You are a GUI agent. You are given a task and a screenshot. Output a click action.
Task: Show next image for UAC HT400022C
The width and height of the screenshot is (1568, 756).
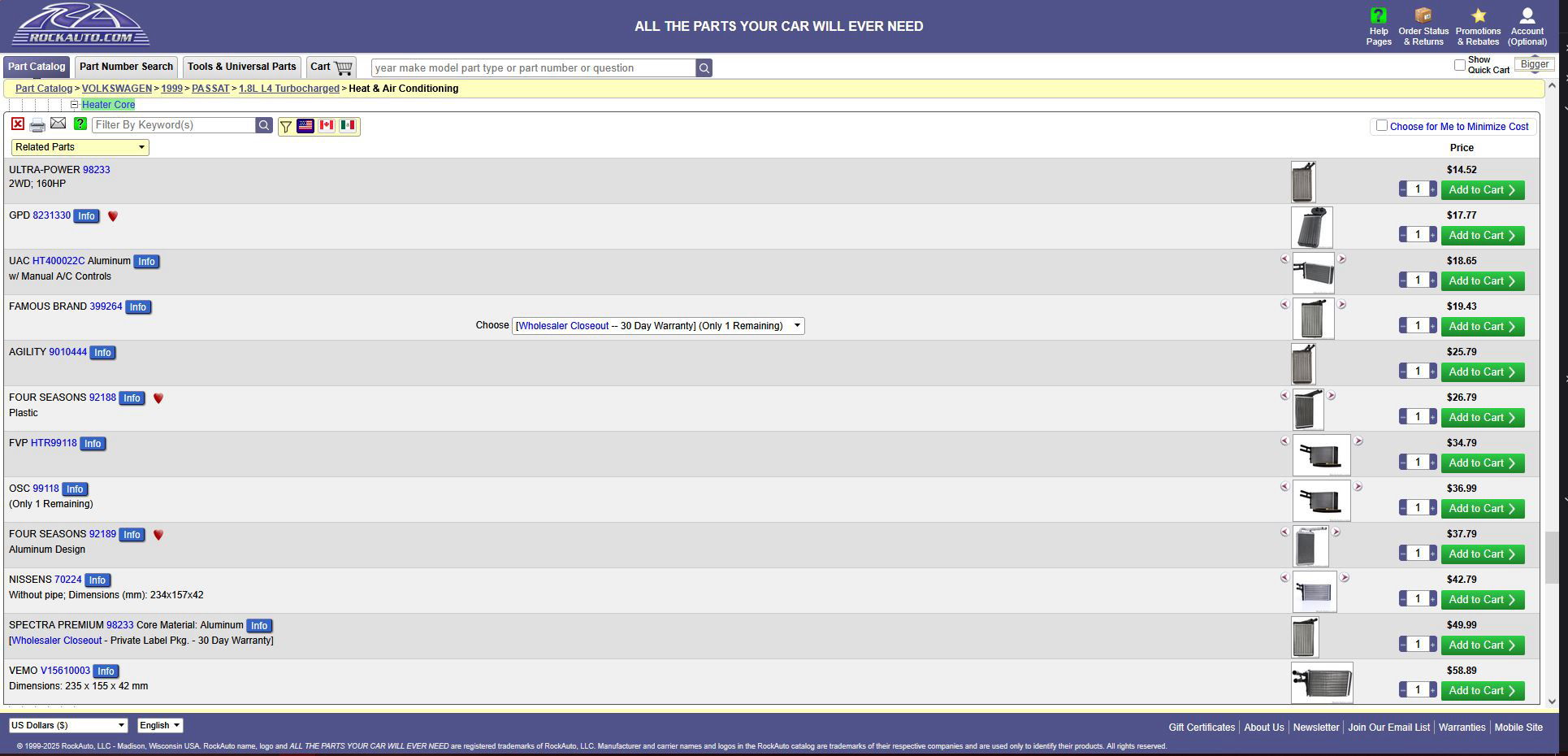click(x=1342, y=259)
